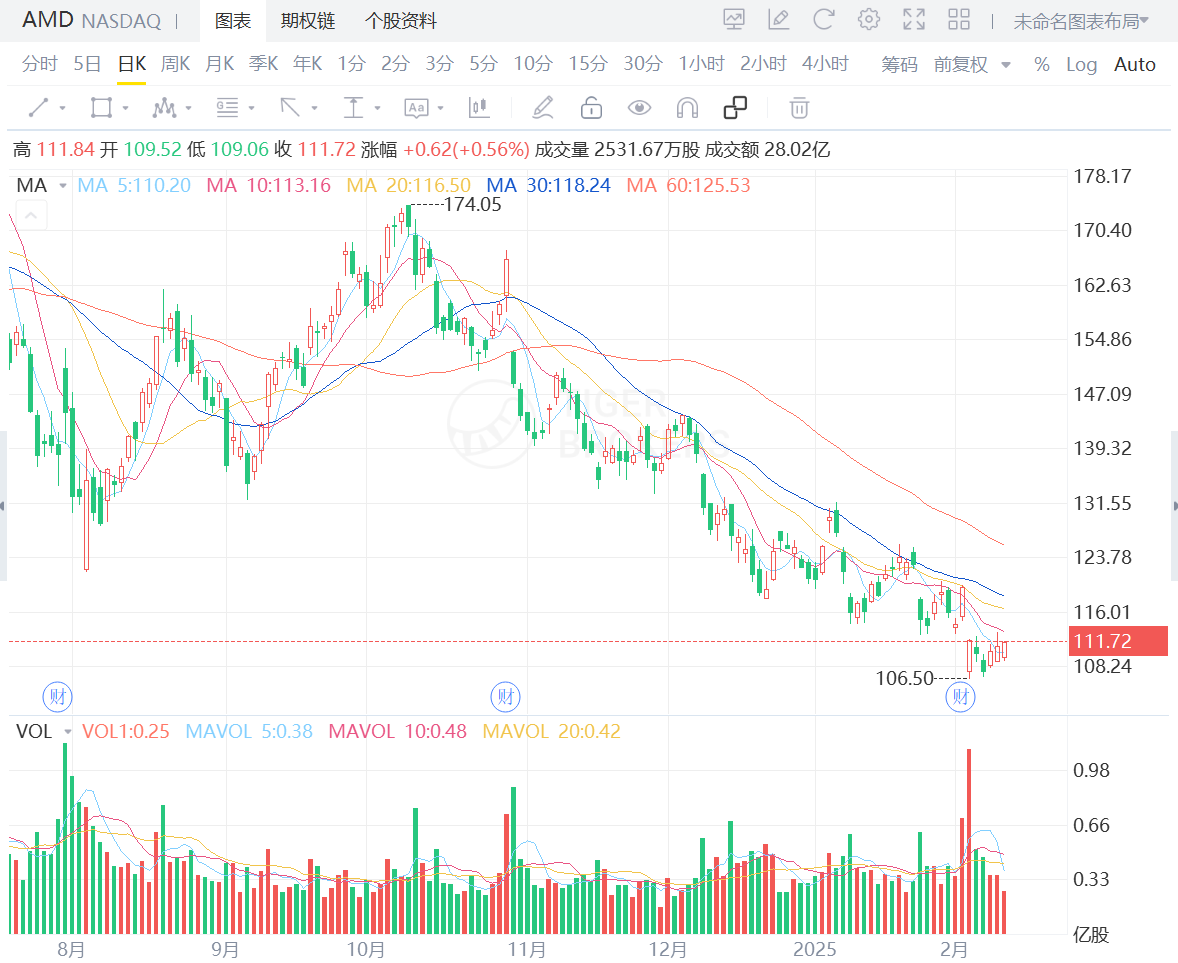This screenshot has width=1178, height=963.
Task: Click the edit pencil icon in header
Action: pyautogui.click(x=779, y=20)
